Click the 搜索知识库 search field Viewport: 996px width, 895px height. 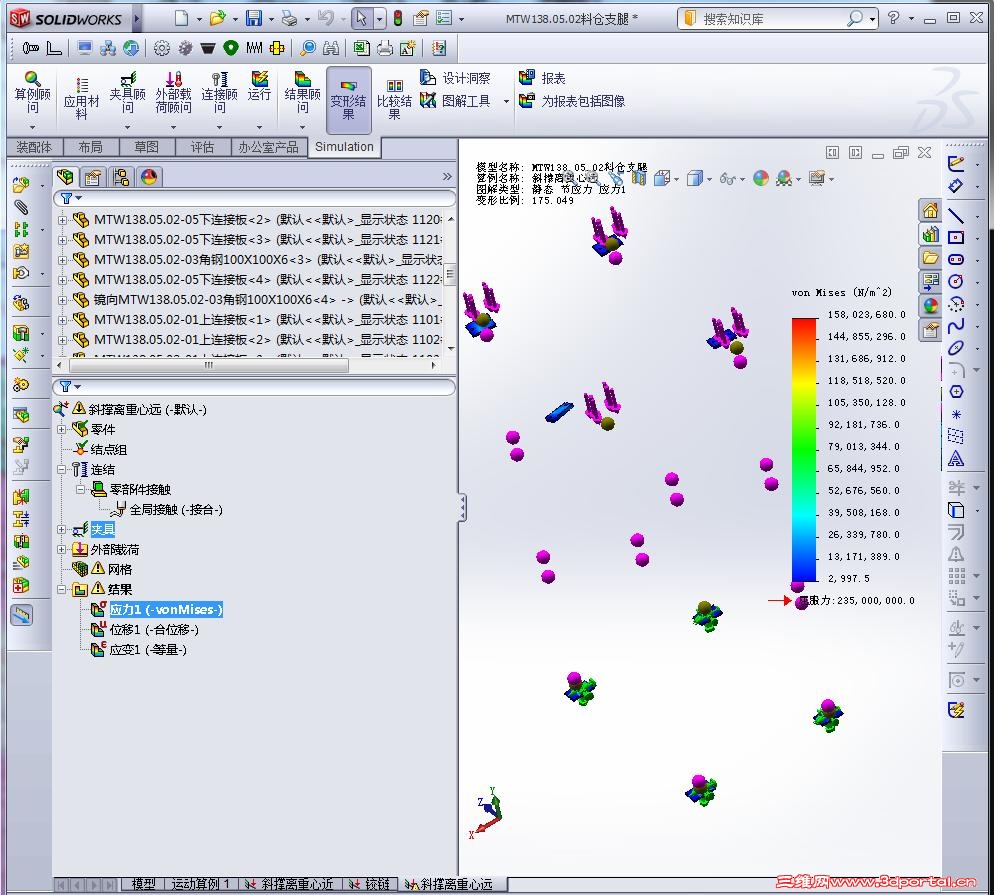772,19
